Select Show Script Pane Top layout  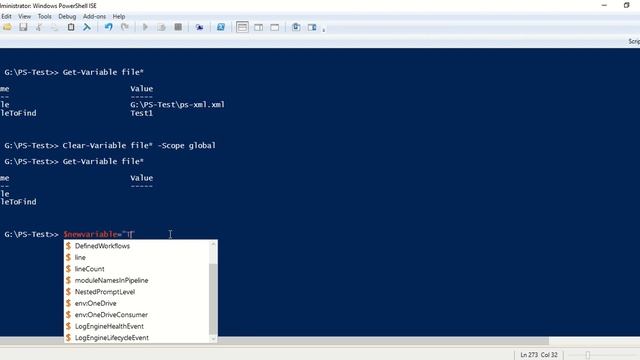[x=242, y=27]
